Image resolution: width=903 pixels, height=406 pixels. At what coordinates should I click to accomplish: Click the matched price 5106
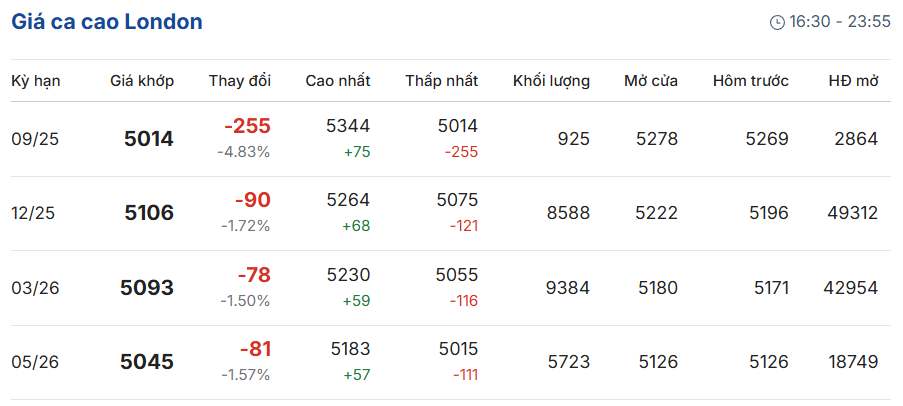click(149, 214)
